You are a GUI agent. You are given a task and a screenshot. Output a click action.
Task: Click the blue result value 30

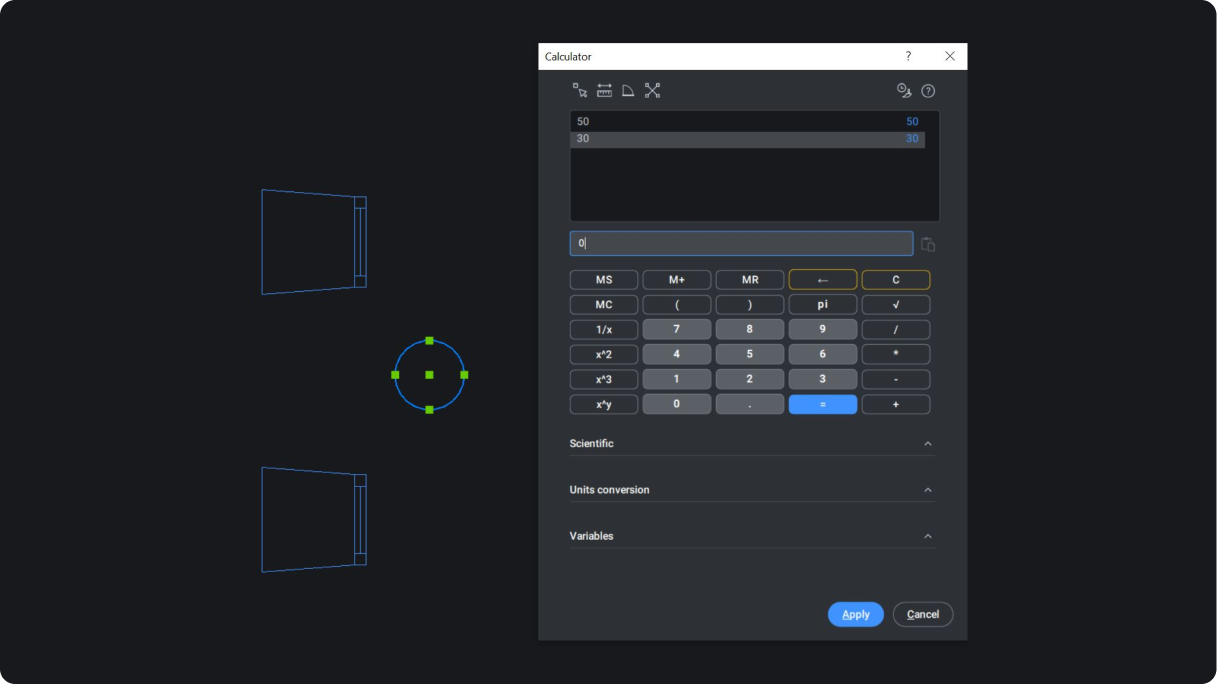click(912, 139)
